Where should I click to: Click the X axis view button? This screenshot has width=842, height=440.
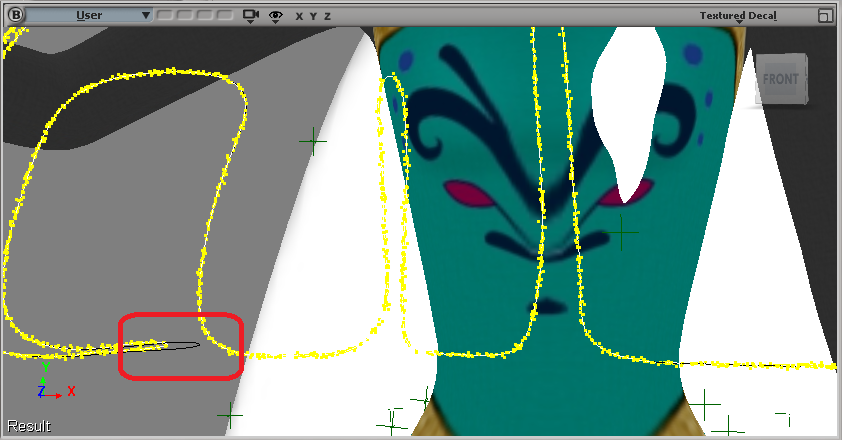[299, 17]
